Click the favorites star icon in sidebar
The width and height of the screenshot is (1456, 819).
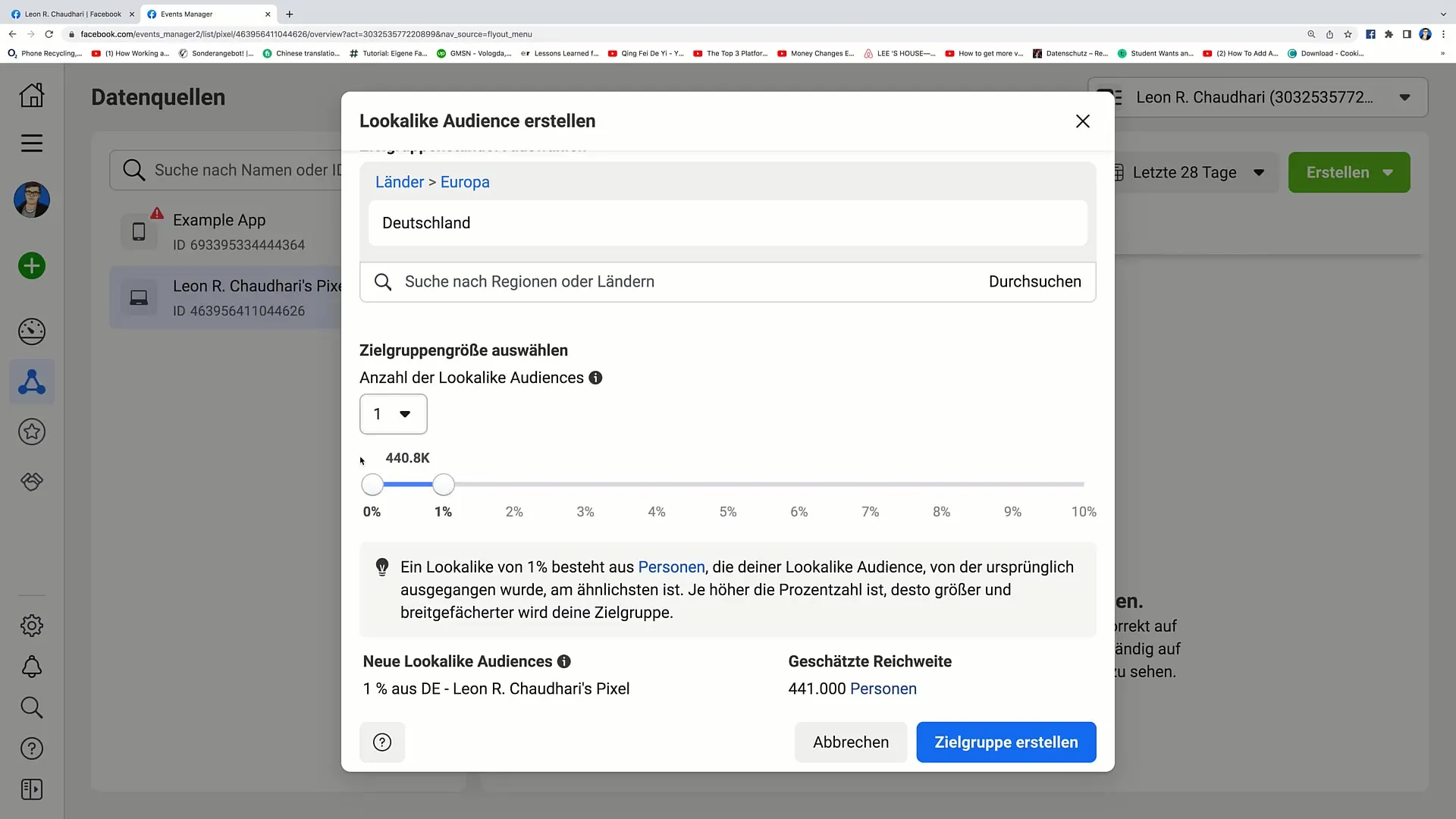(x=32, y=432)
